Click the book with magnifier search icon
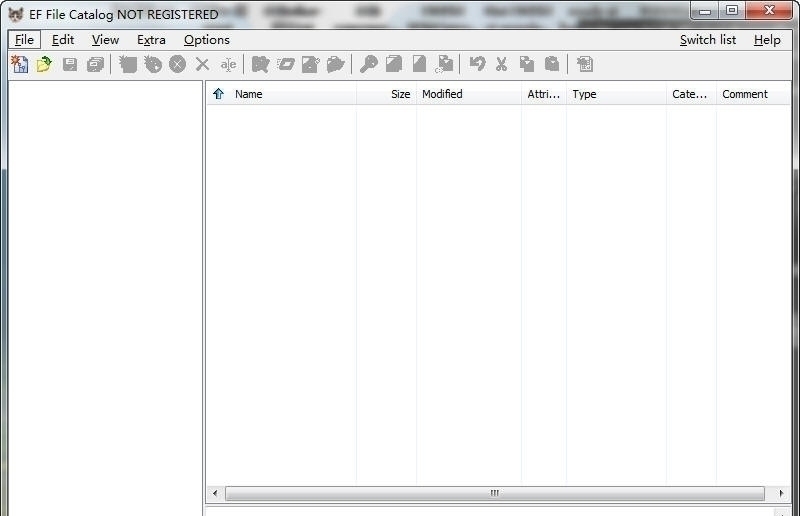 tap(260, 64)
